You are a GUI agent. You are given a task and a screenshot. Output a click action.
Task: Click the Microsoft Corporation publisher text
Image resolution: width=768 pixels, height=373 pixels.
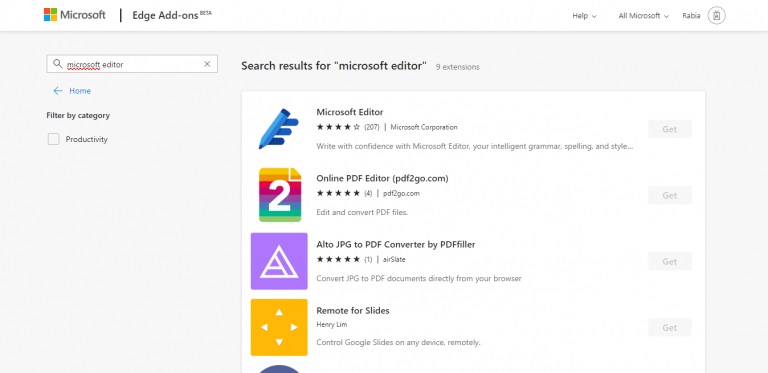[x=424, y=127]
